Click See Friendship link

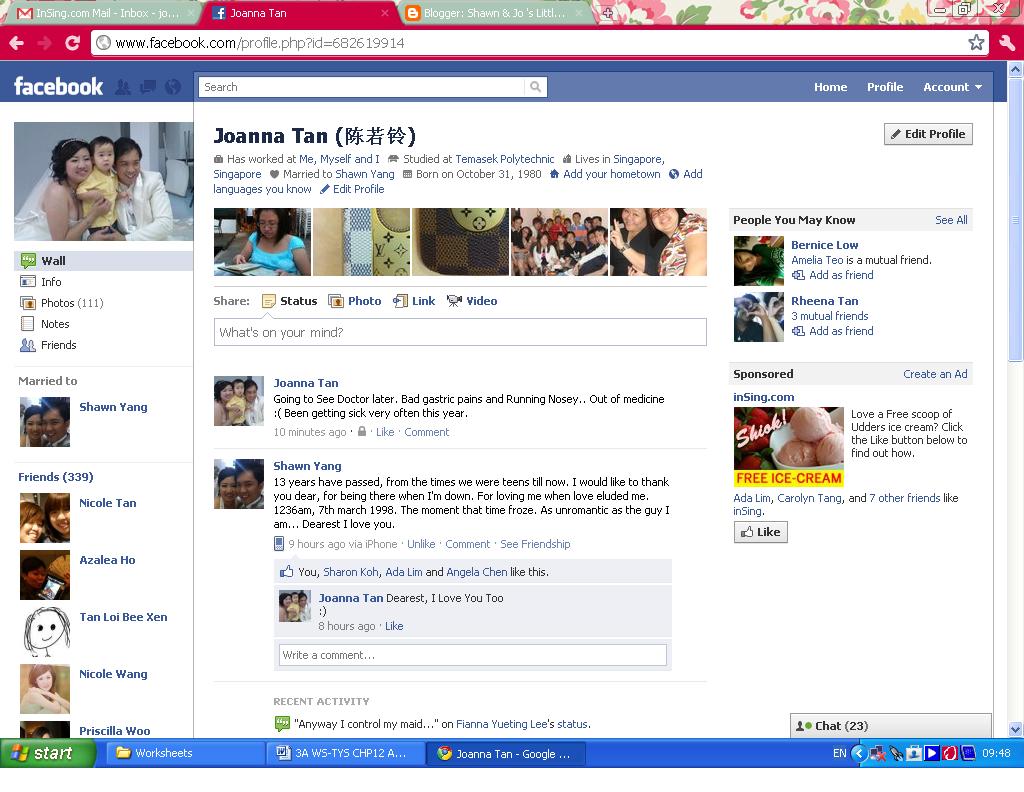tap(535, 544)
